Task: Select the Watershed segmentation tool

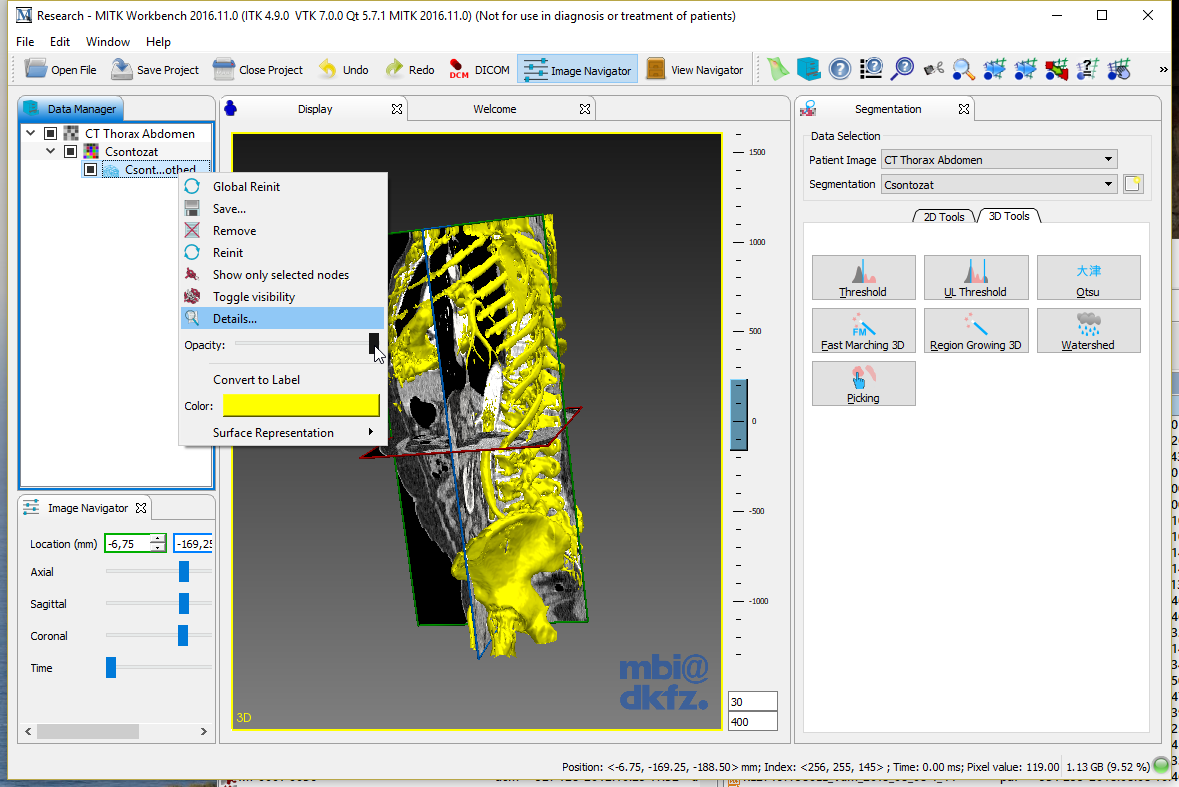Action: (1088, 331)
